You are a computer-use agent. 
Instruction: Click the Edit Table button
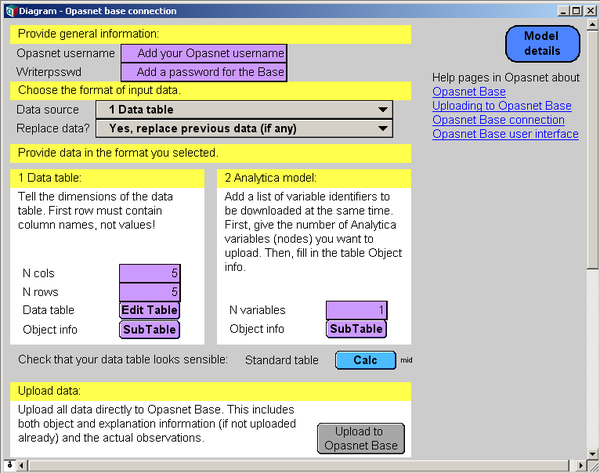click(150, 310)
